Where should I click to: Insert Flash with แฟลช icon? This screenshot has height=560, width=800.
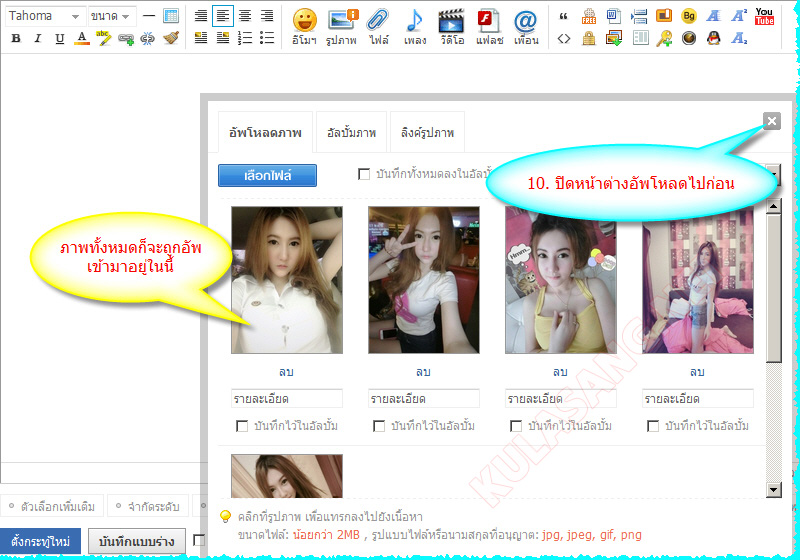489,27
